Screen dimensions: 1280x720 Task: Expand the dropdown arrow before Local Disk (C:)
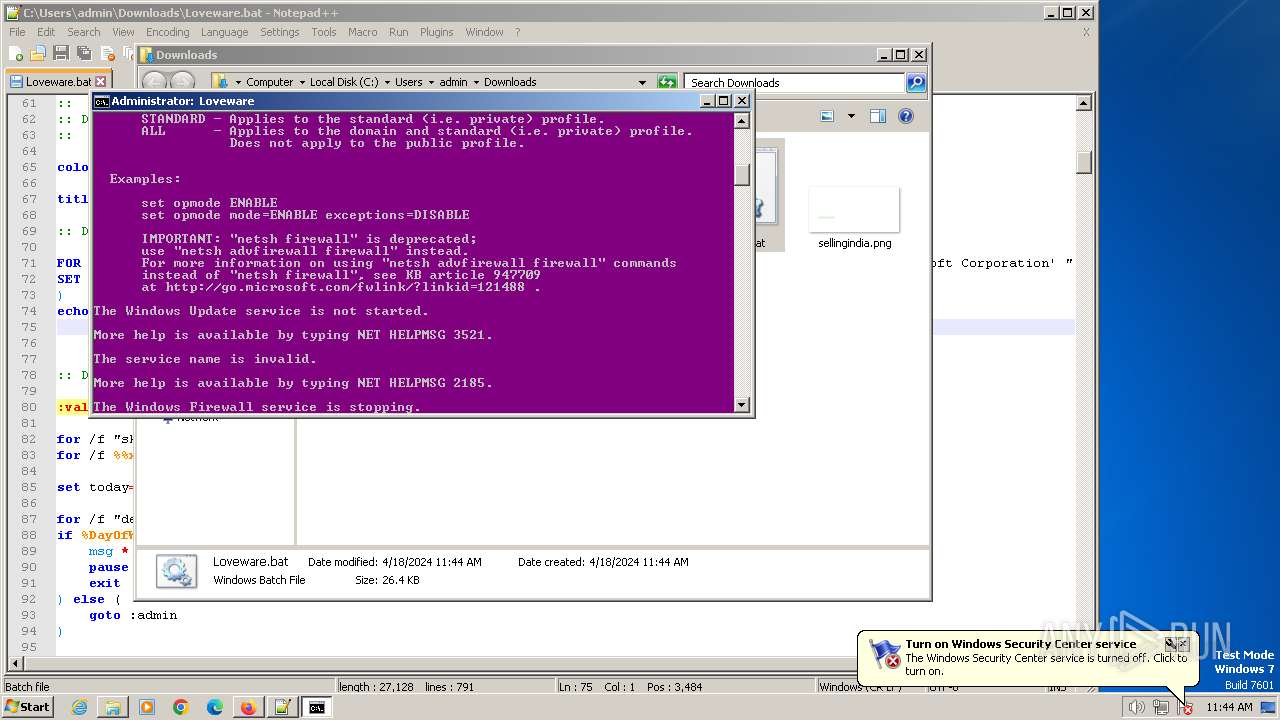[x=302, y=82]
